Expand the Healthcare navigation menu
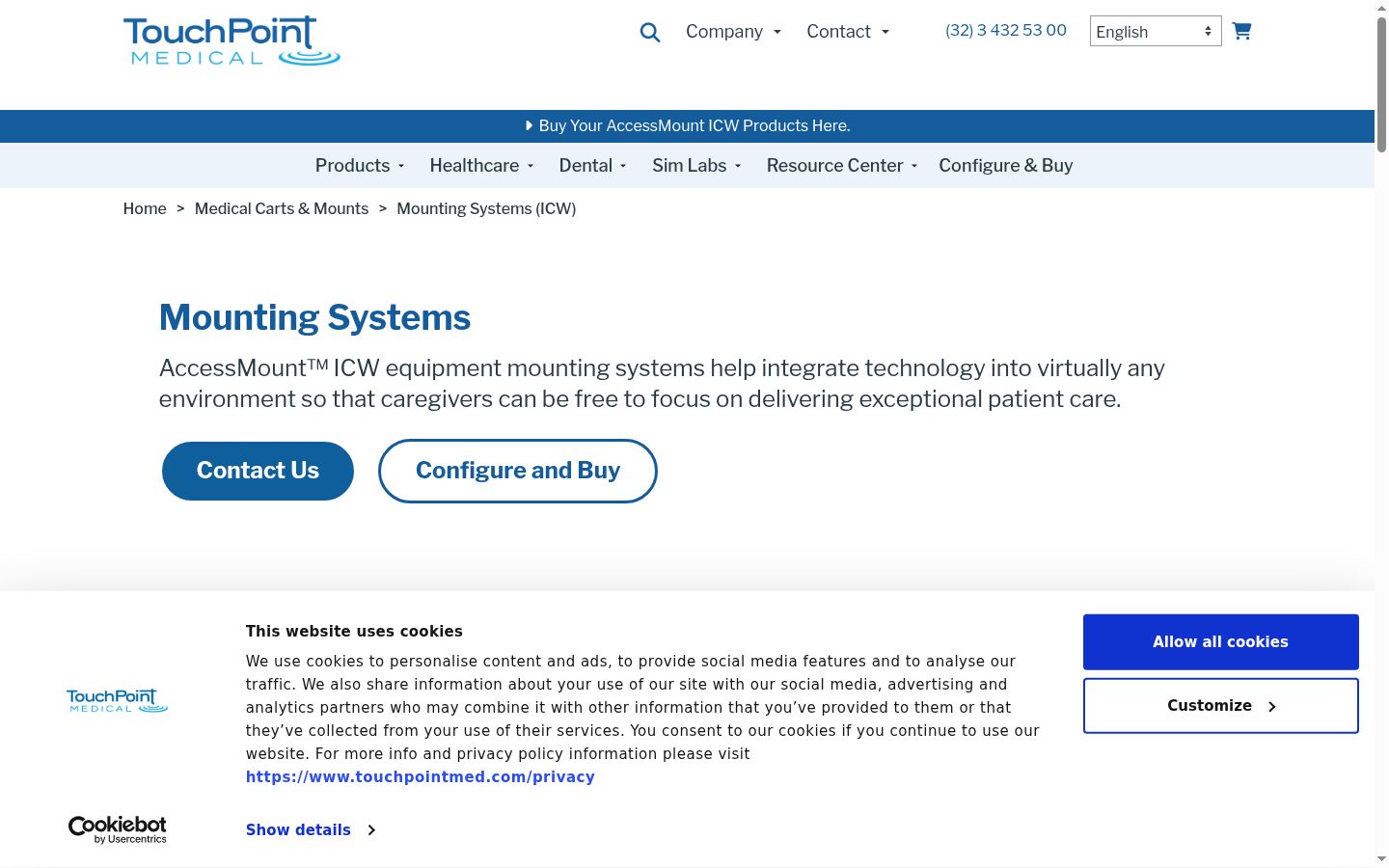The height and width of the screenshot is (868, 1389). pos(481,166)
